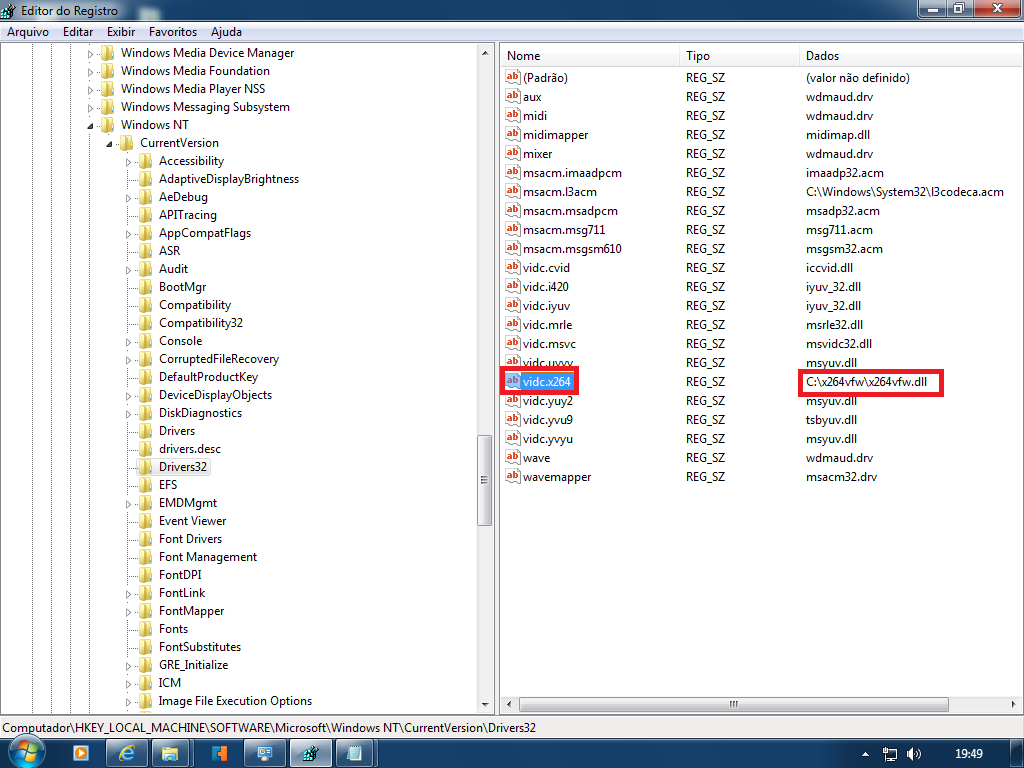Open the Ajuda menu
The width and height of the screenshot is (1024, 768).
[x=226, y=32]
